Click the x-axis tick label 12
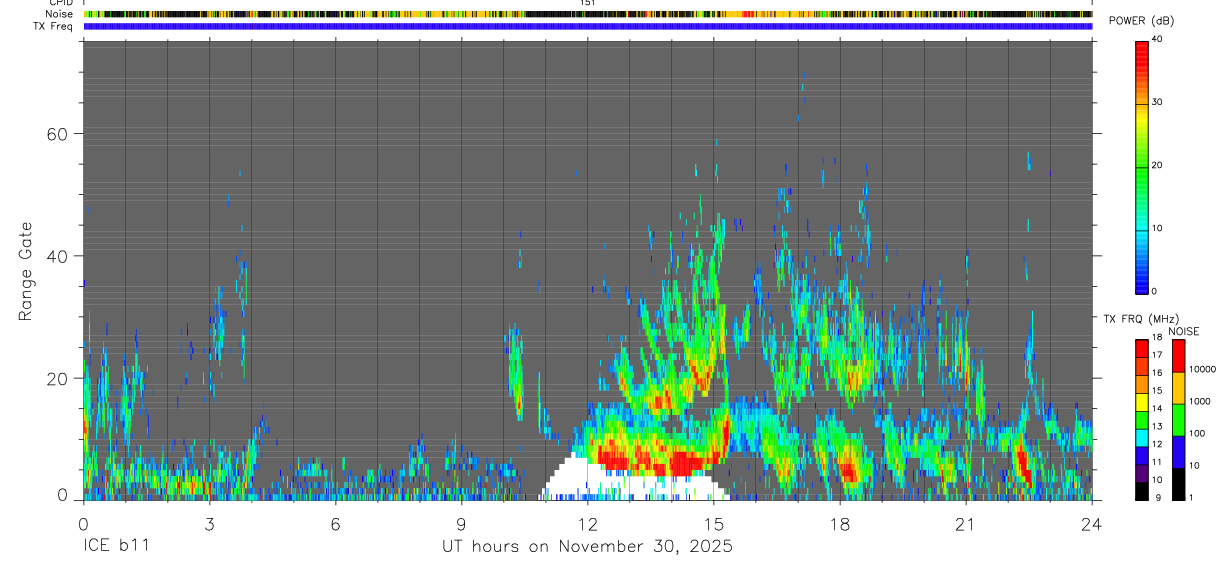The width and height of the screenshot is (1228, 567). pos(588,522)
